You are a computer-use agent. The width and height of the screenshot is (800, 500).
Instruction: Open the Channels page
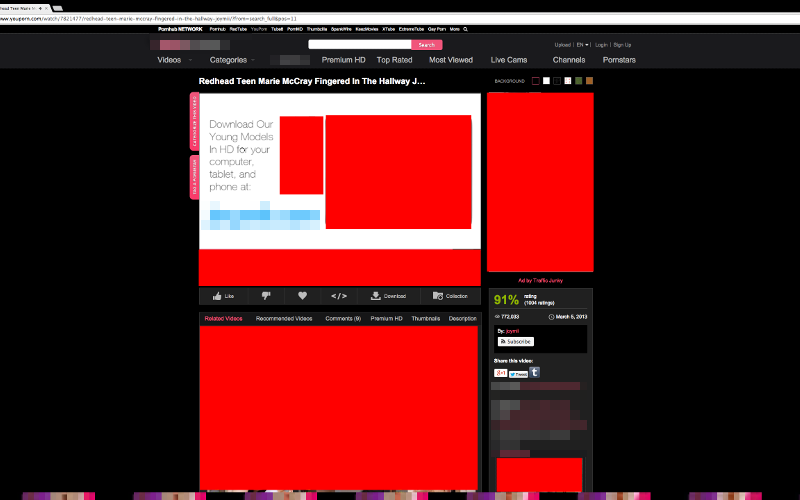tap(569, 60)
